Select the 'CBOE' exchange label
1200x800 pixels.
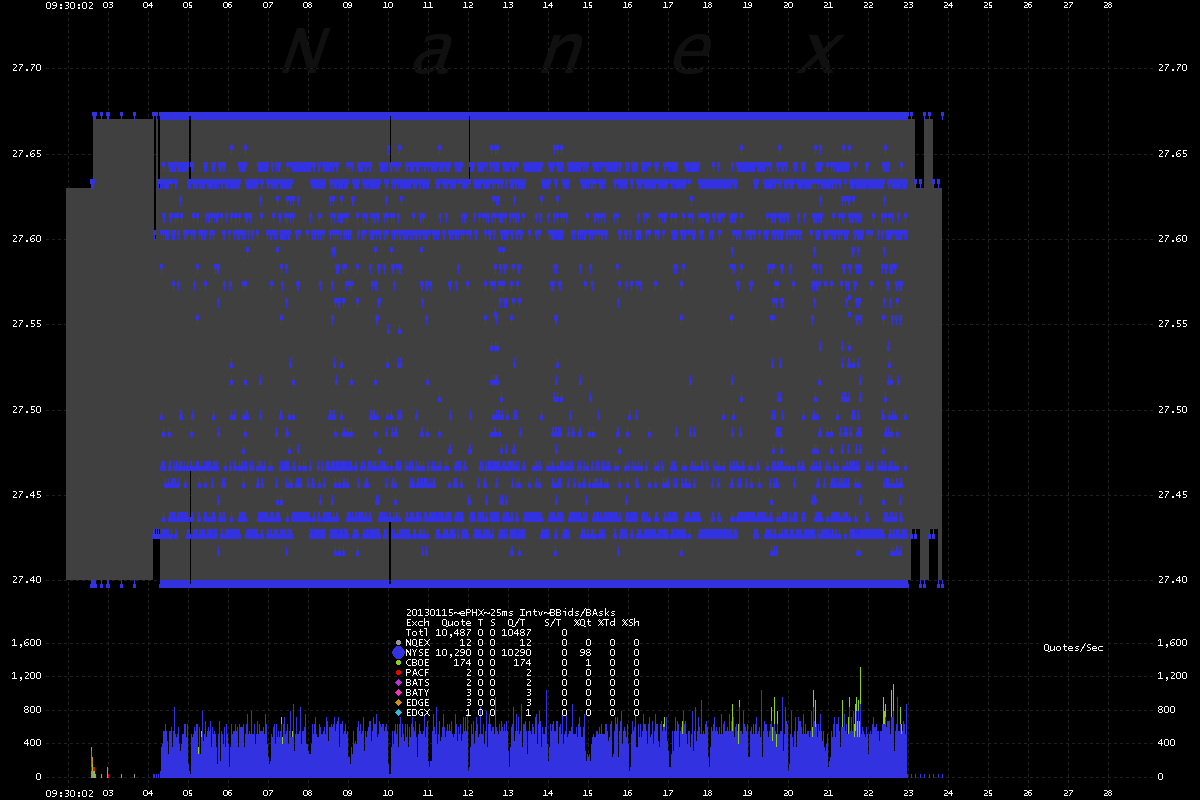coord(418,662)
